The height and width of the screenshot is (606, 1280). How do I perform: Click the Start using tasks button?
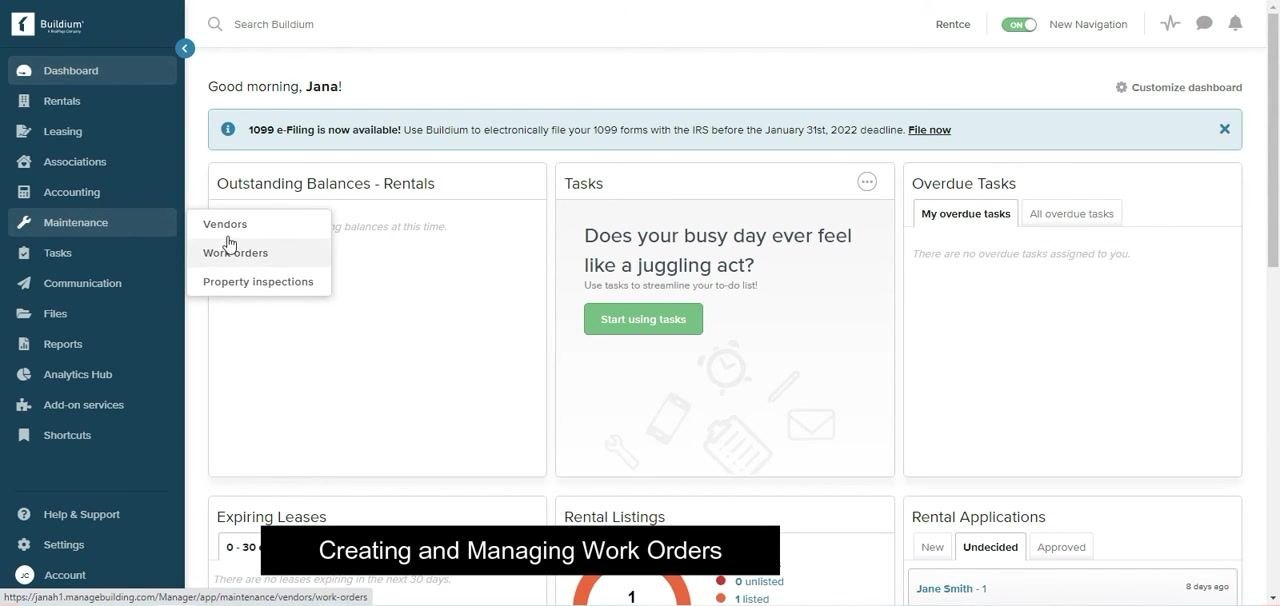pyautogui.click(x=643, y=319)
